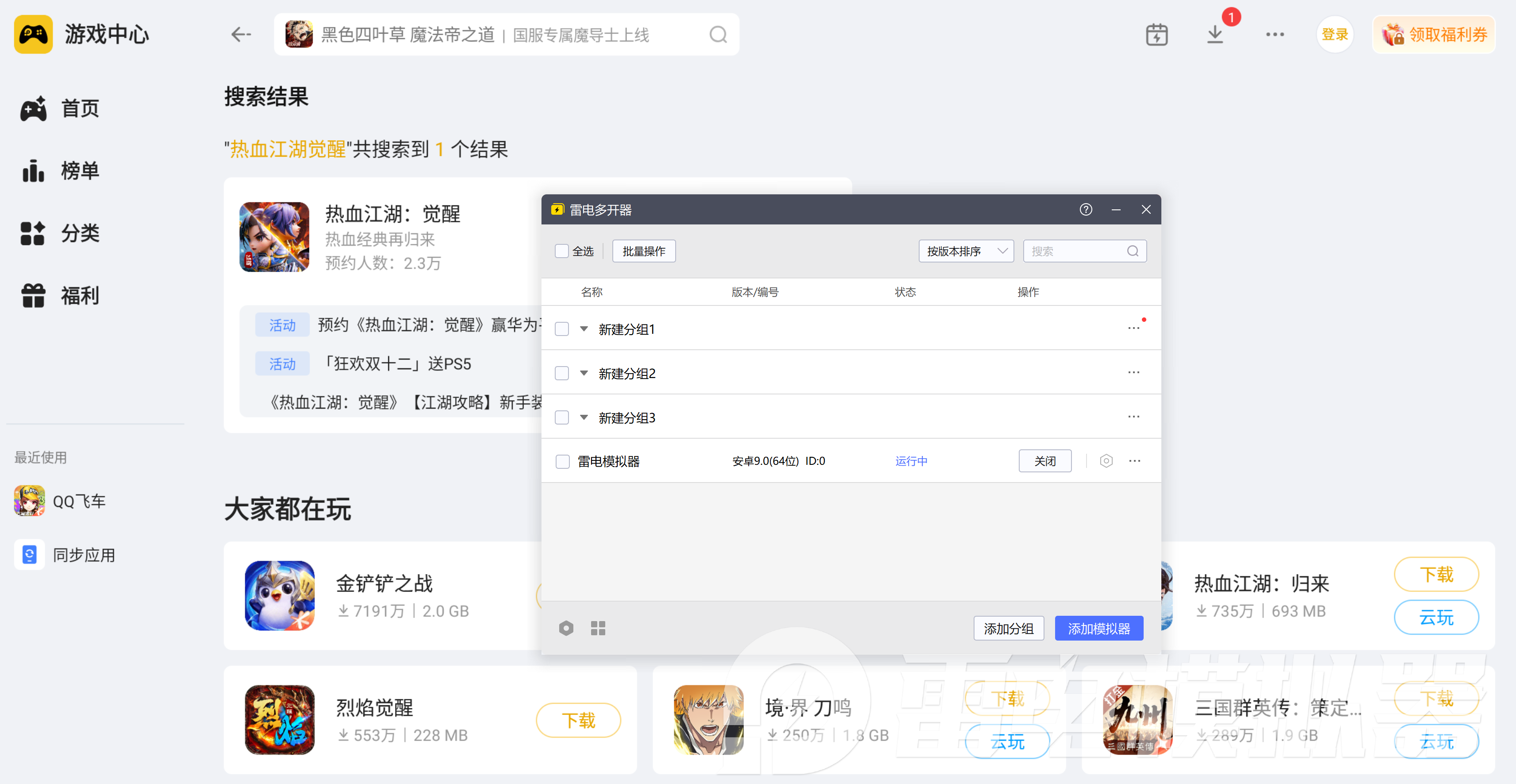Open settings icon for 雷电模拟器 row
The image size is (1516, 784).
click(x=1106, y=461)
